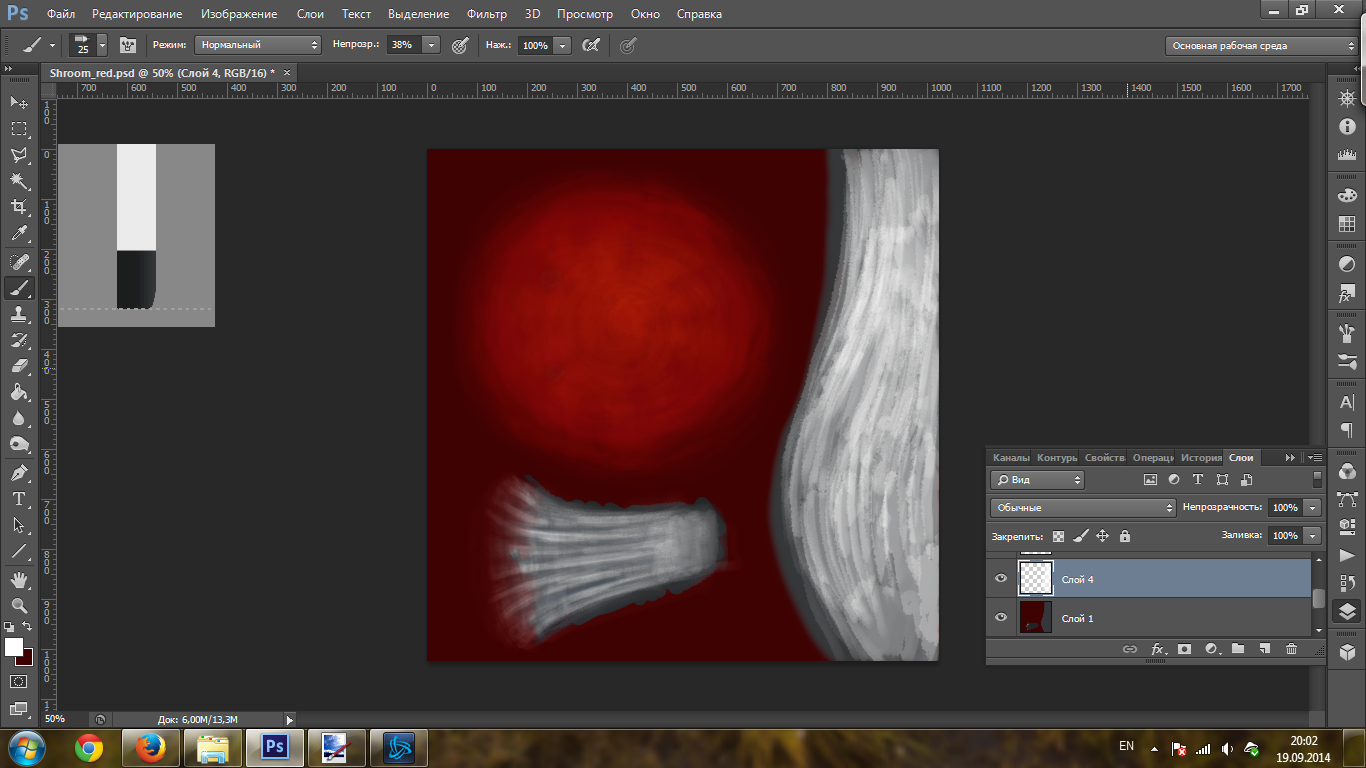The width and height of the screenshot is (1366, 768).
Task: Open Firefox from the taskbar
Action: [151, 747]
